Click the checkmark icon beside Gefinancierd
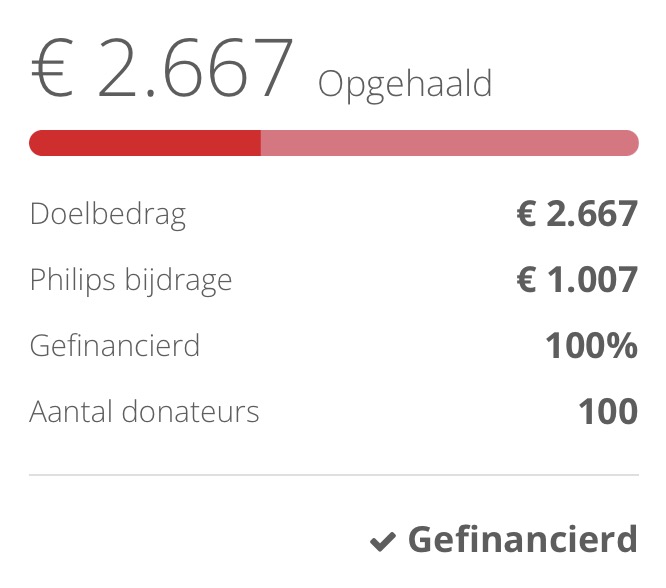 (x=383, y=543)
